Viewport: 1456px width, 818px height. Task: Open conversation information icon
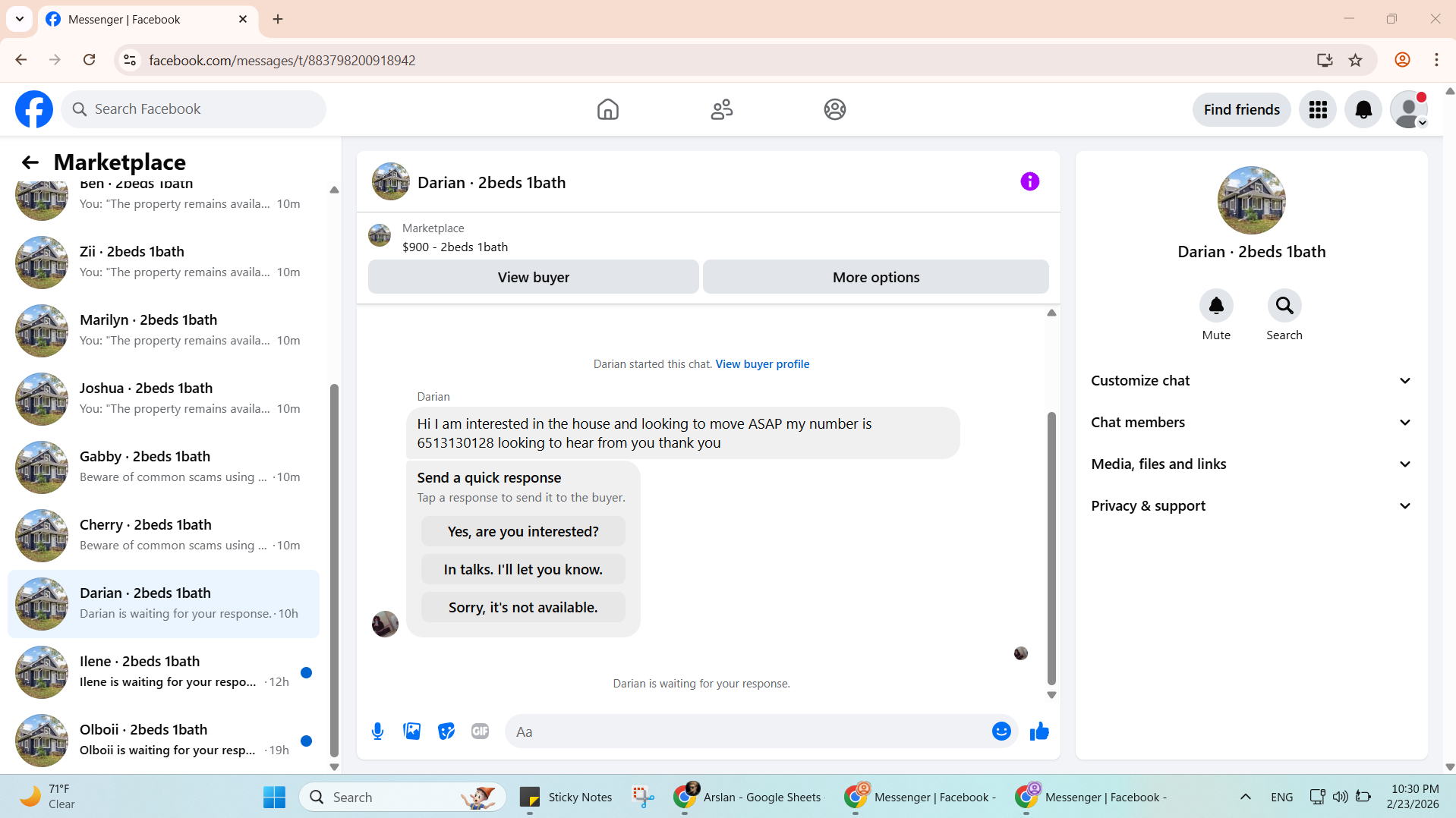pyautogui.click(x=1029, y=181)
